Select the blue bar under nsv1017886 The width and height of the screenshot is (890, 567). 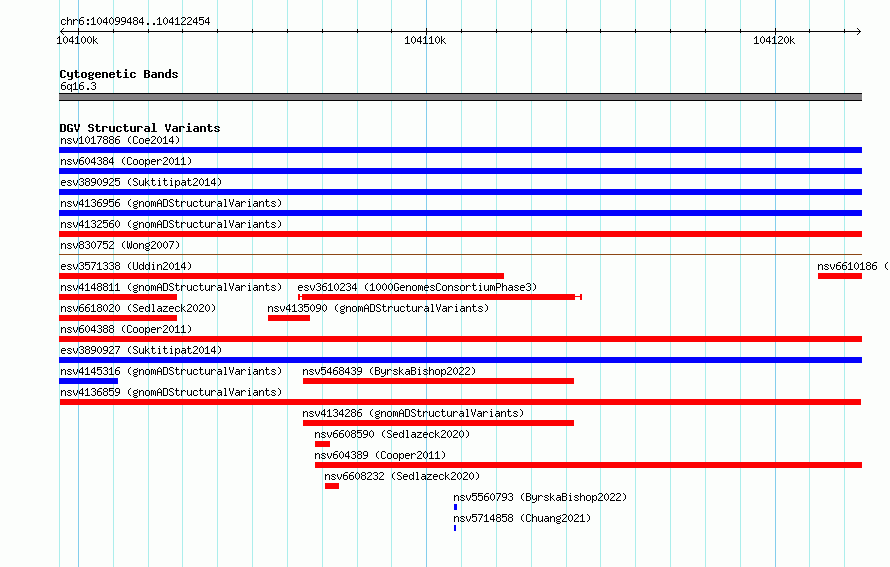tap(460, 150)
